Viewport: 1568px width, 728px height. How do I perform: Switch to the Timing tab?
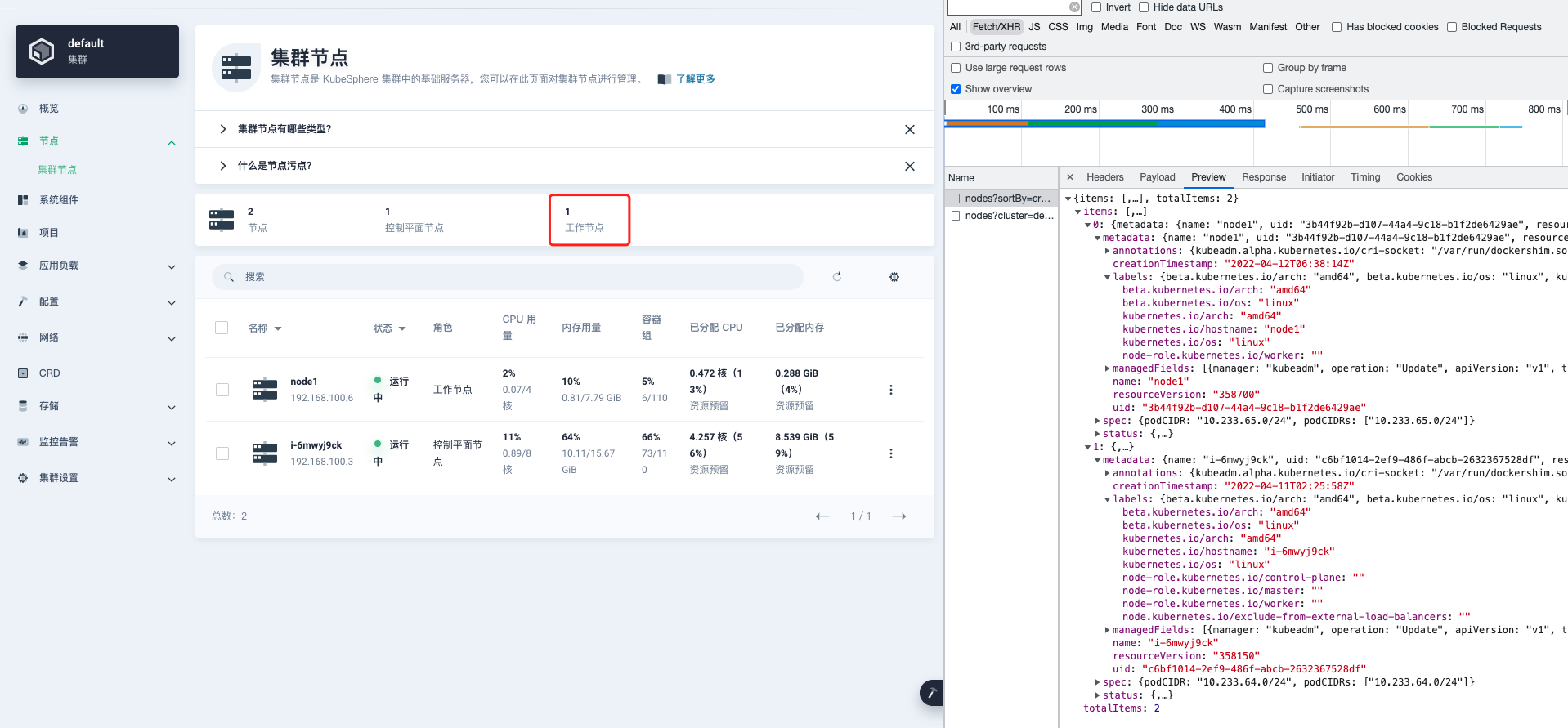pyautogui.click(x=1364, y=177)
